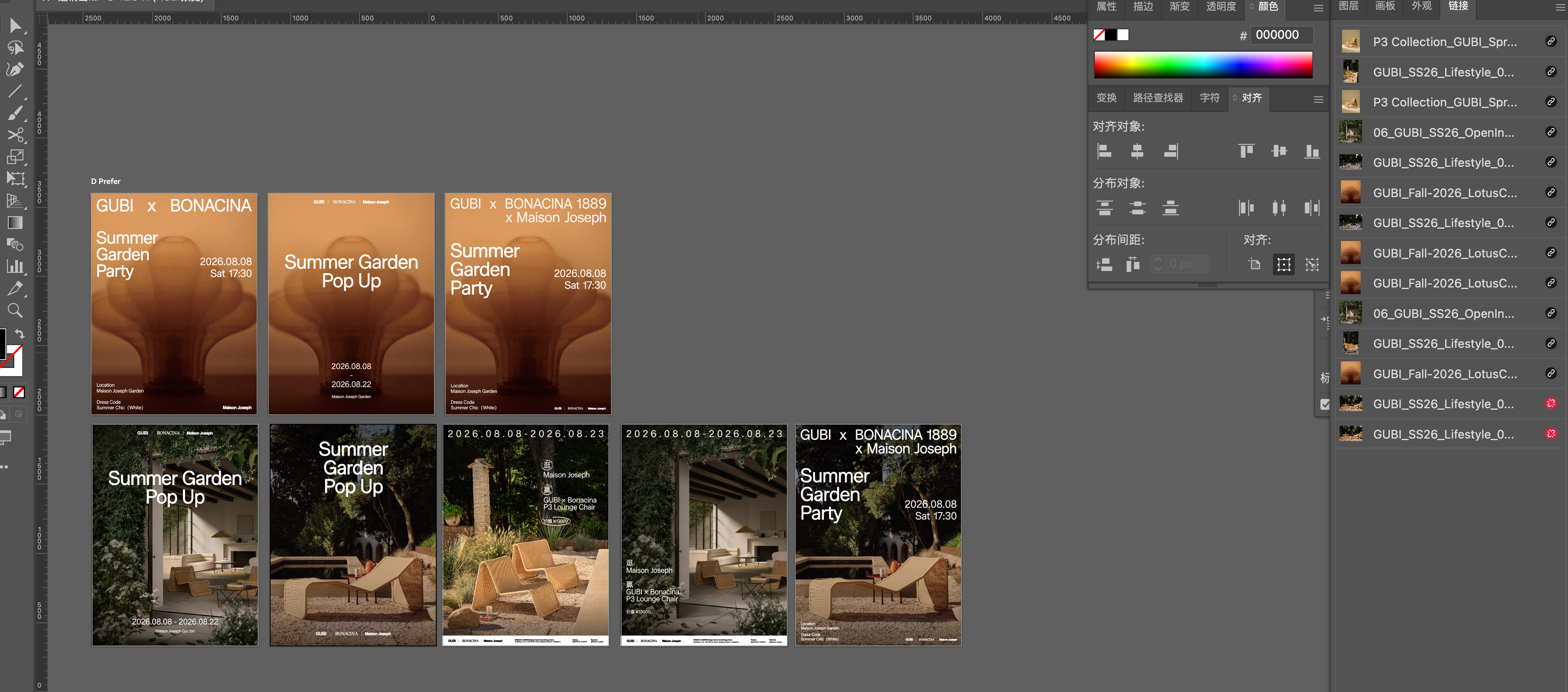
Task: Select the Scale tool
Action: (x=15, y=157)
